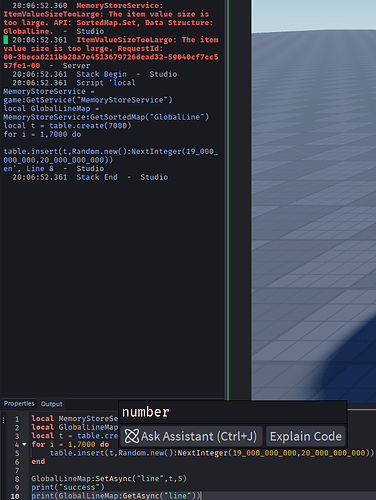Click 'Stack Begin' line in Output
Screen dimensions: 376x500
102,74
